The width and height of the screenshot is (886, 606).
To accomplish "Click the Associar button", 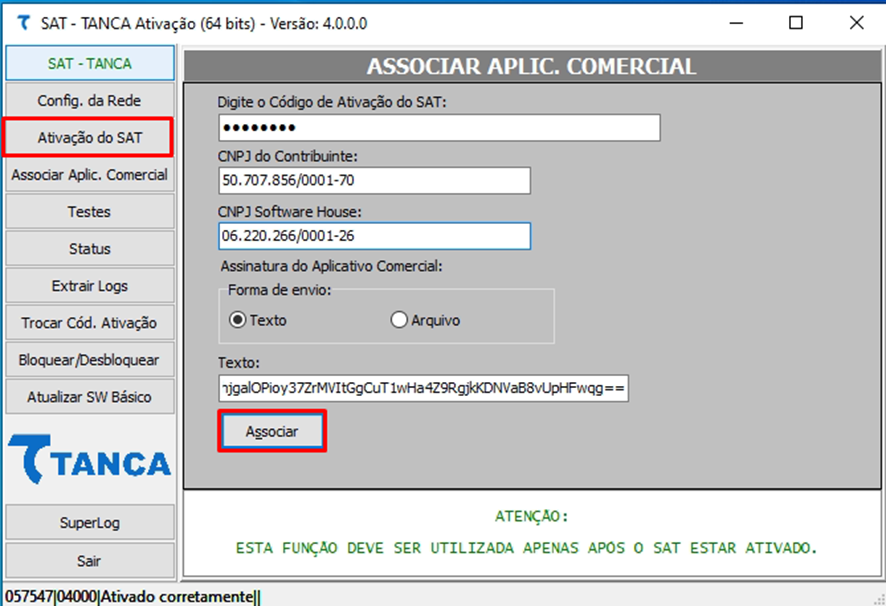I will 272,432.
